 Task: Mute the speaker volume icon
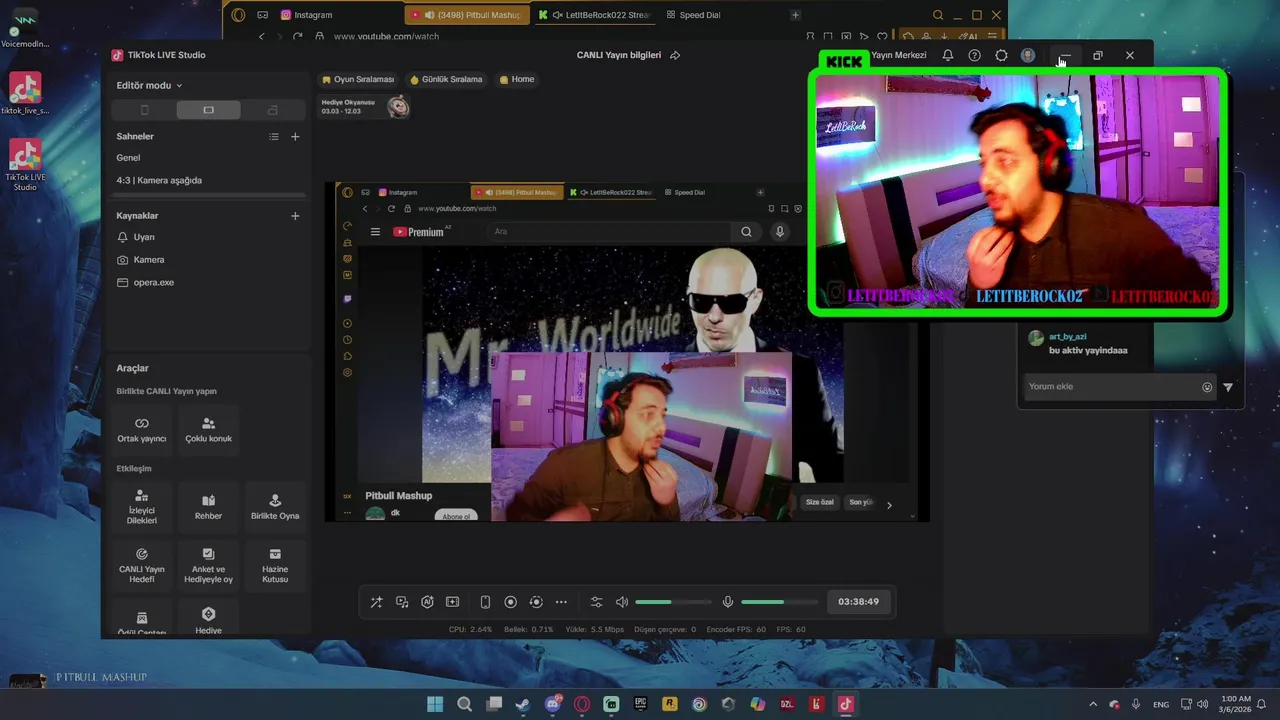pyautogui.click(x=622, y=602)
